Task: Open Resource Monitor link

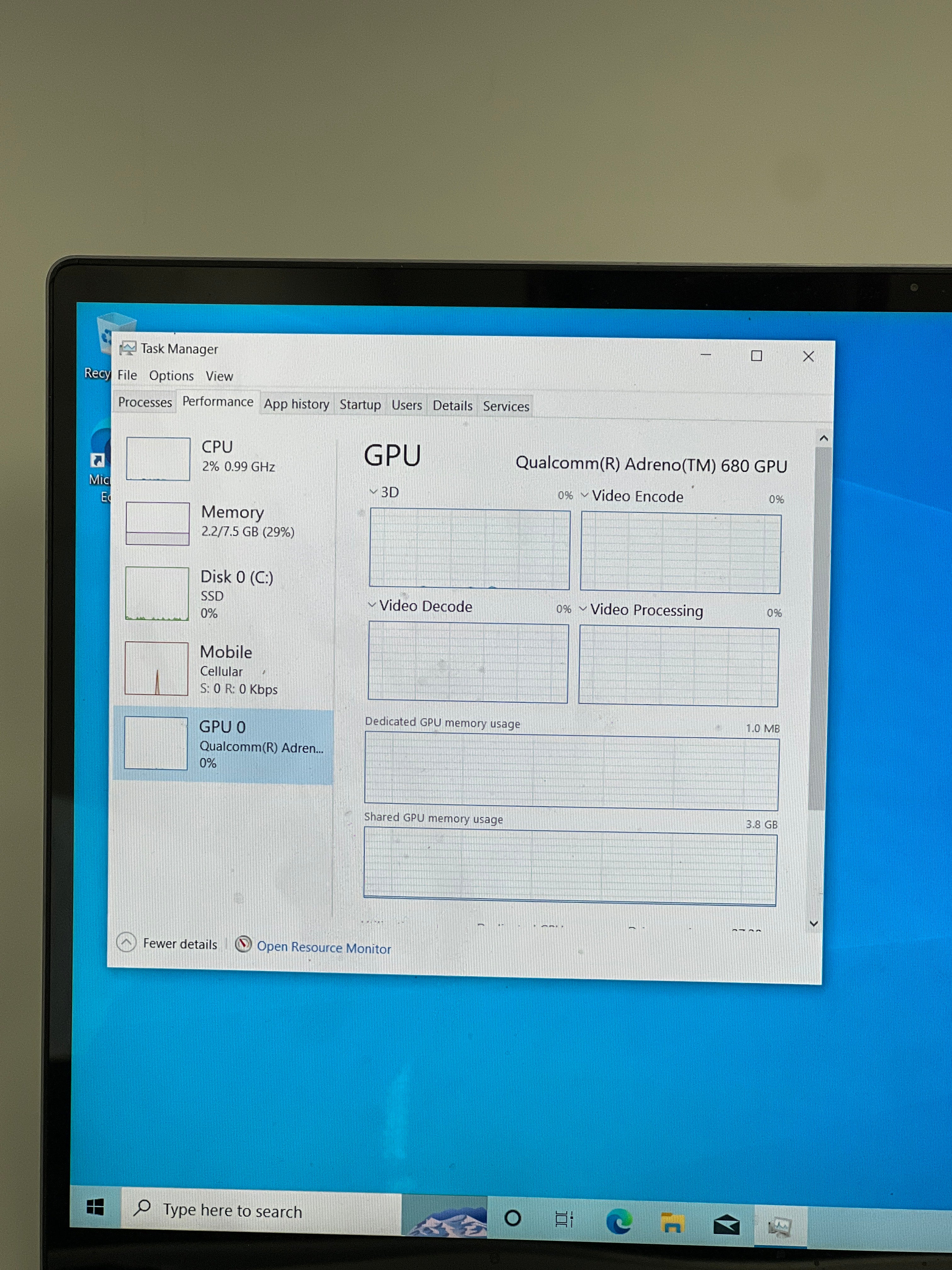Action: coord(324,947)
